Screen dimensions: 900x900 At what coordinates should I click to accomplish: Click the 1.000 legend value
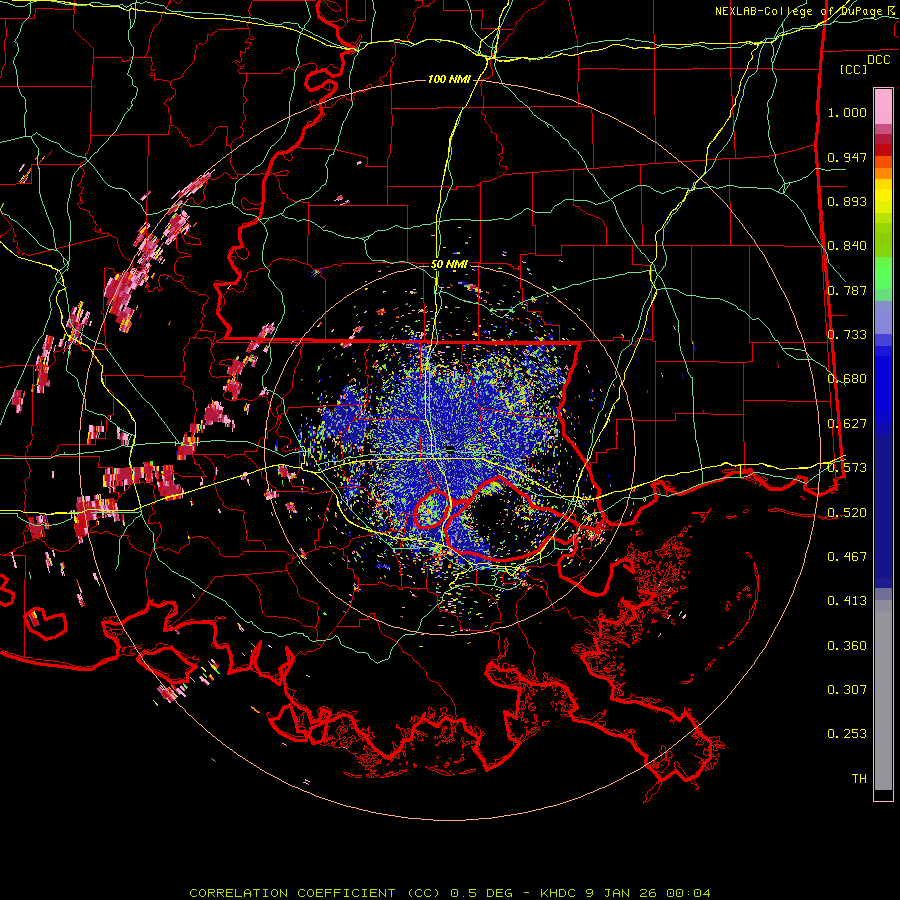pos(847,112)
